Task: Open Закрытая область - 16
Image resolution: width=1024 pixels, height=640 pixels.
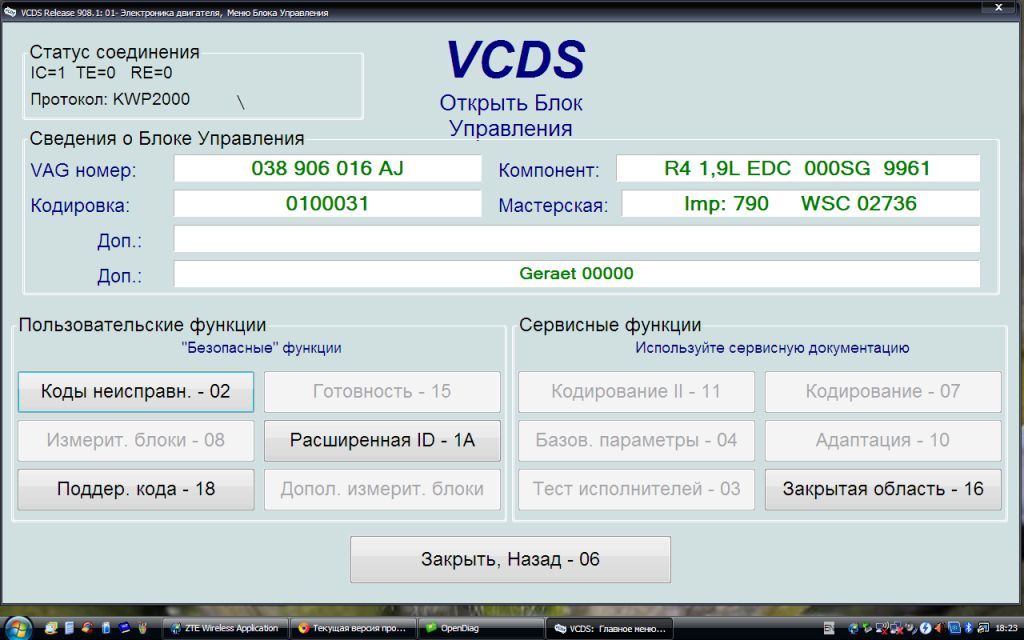Action: pos(883,489)
